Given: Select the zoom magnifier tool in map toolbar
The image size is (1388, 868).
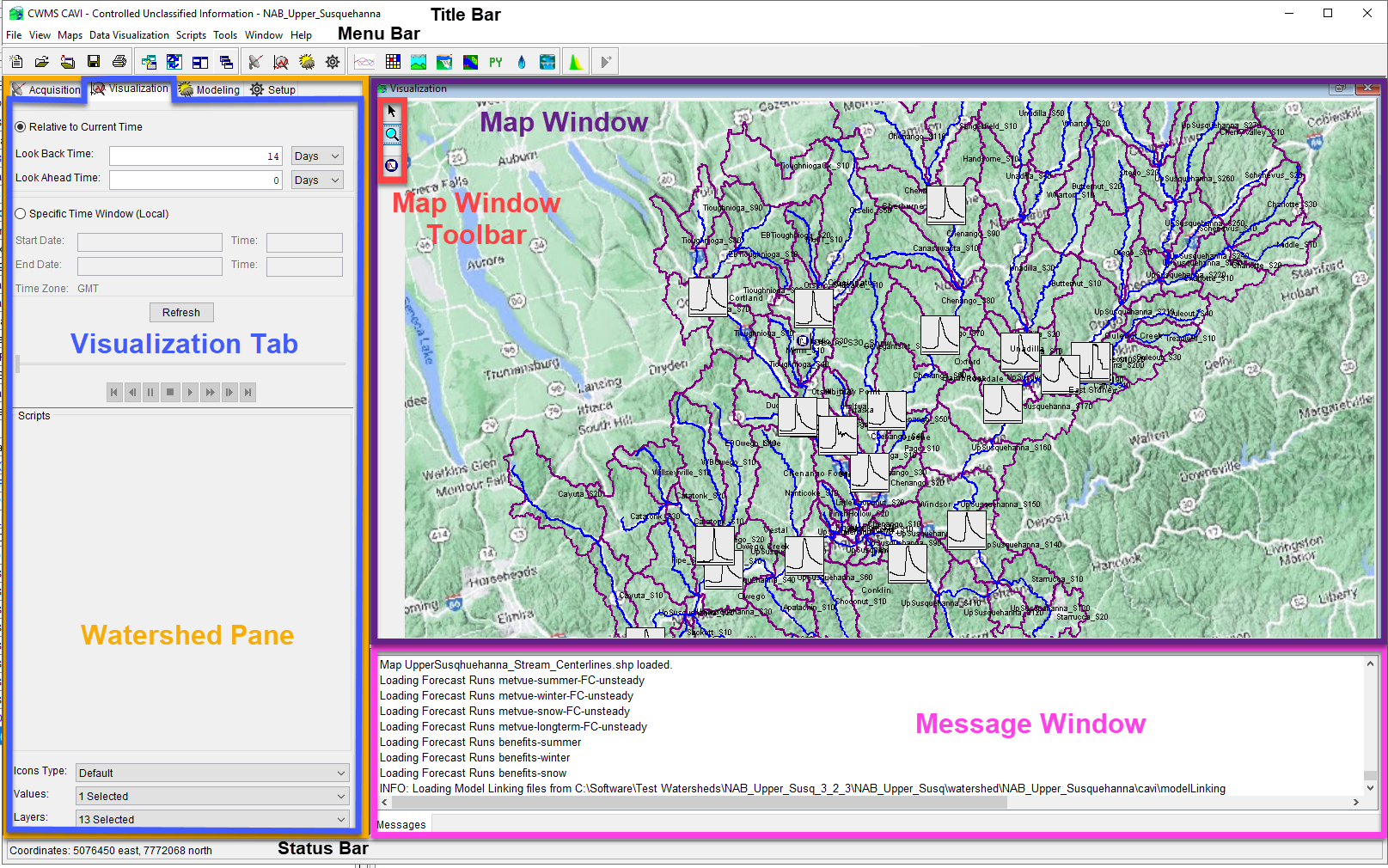Looking at the screenshot, I should tap(392, 135).
